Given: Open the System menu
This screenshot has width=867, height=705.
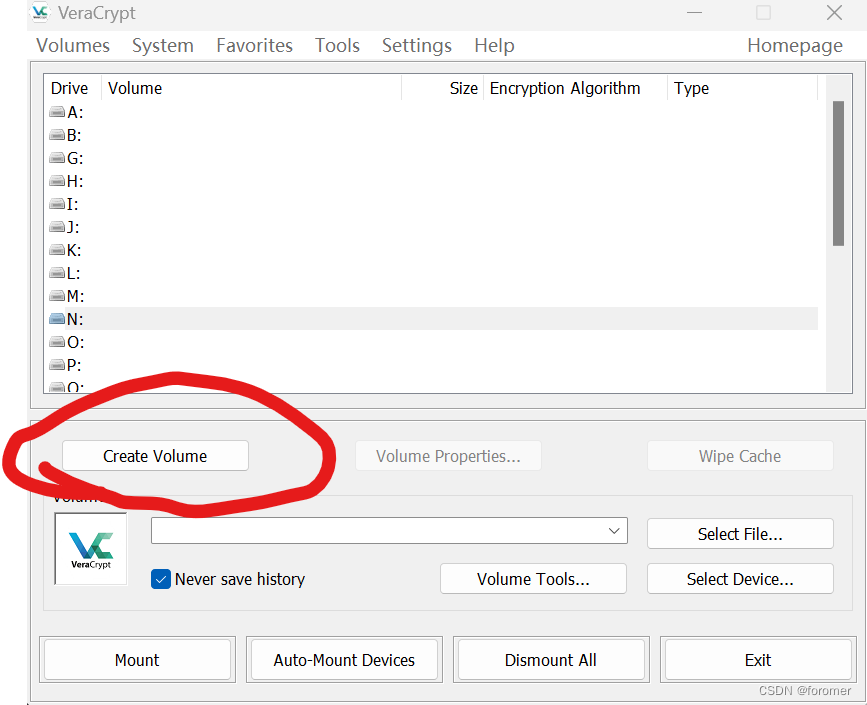Looking at the screenshot, I should (x=163, y=45).
